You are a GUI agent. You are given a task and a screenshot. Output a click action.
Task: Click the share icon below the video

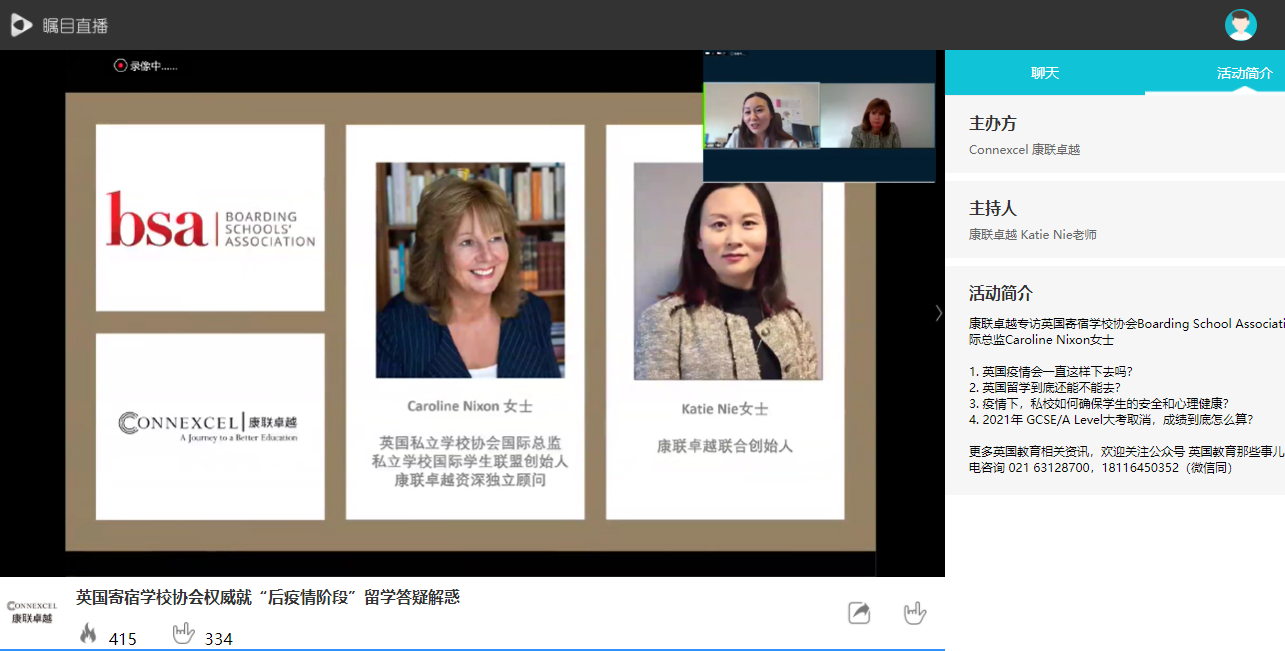point(859,612)
